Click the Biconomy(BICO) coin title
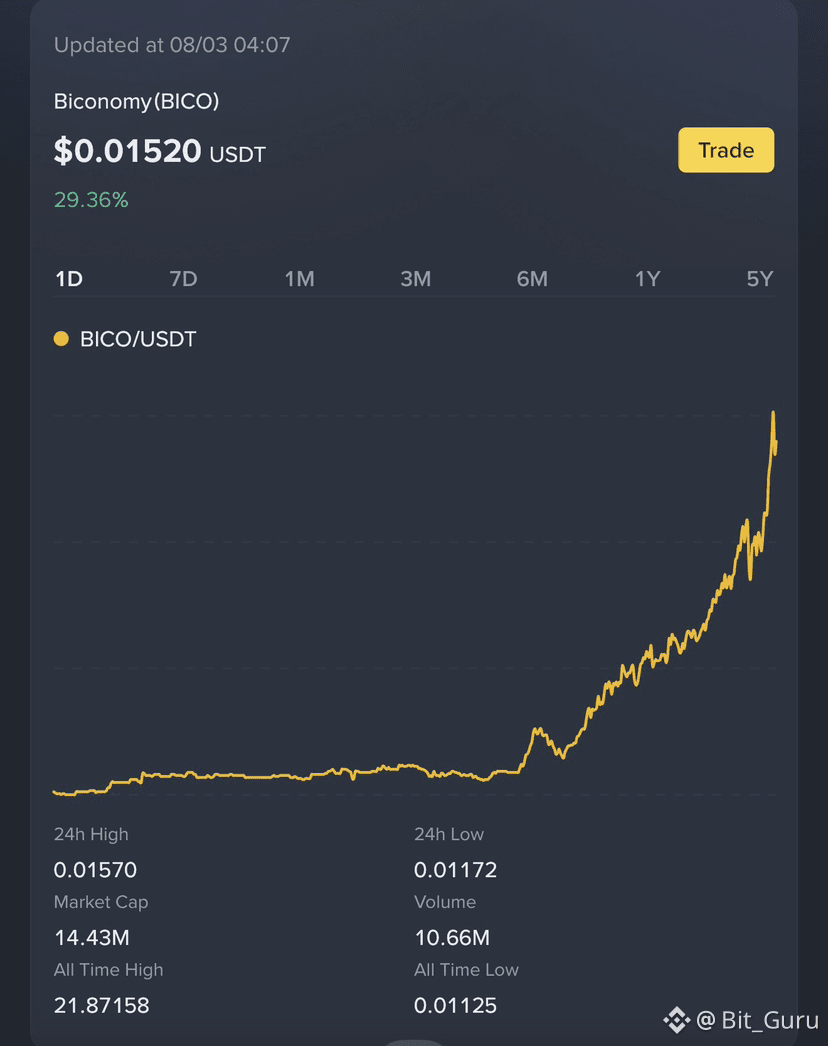 click(x=136, y=101)
